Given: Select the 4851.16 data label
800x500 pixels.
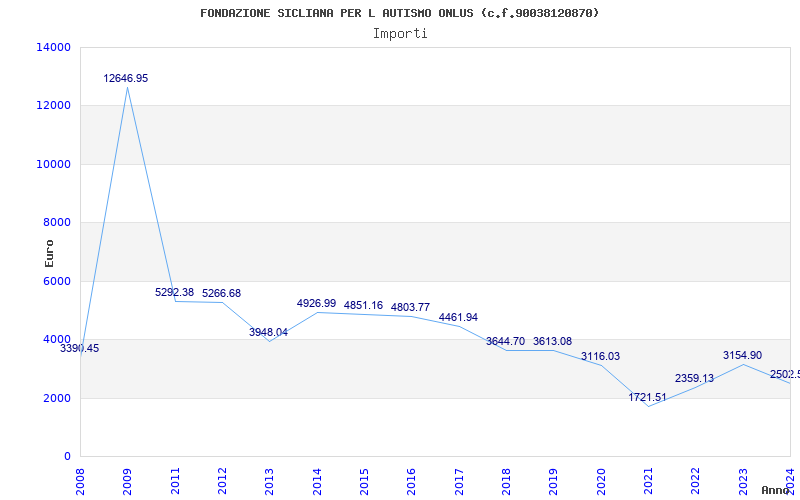Looking at the screenshot, I should point(363,306).
